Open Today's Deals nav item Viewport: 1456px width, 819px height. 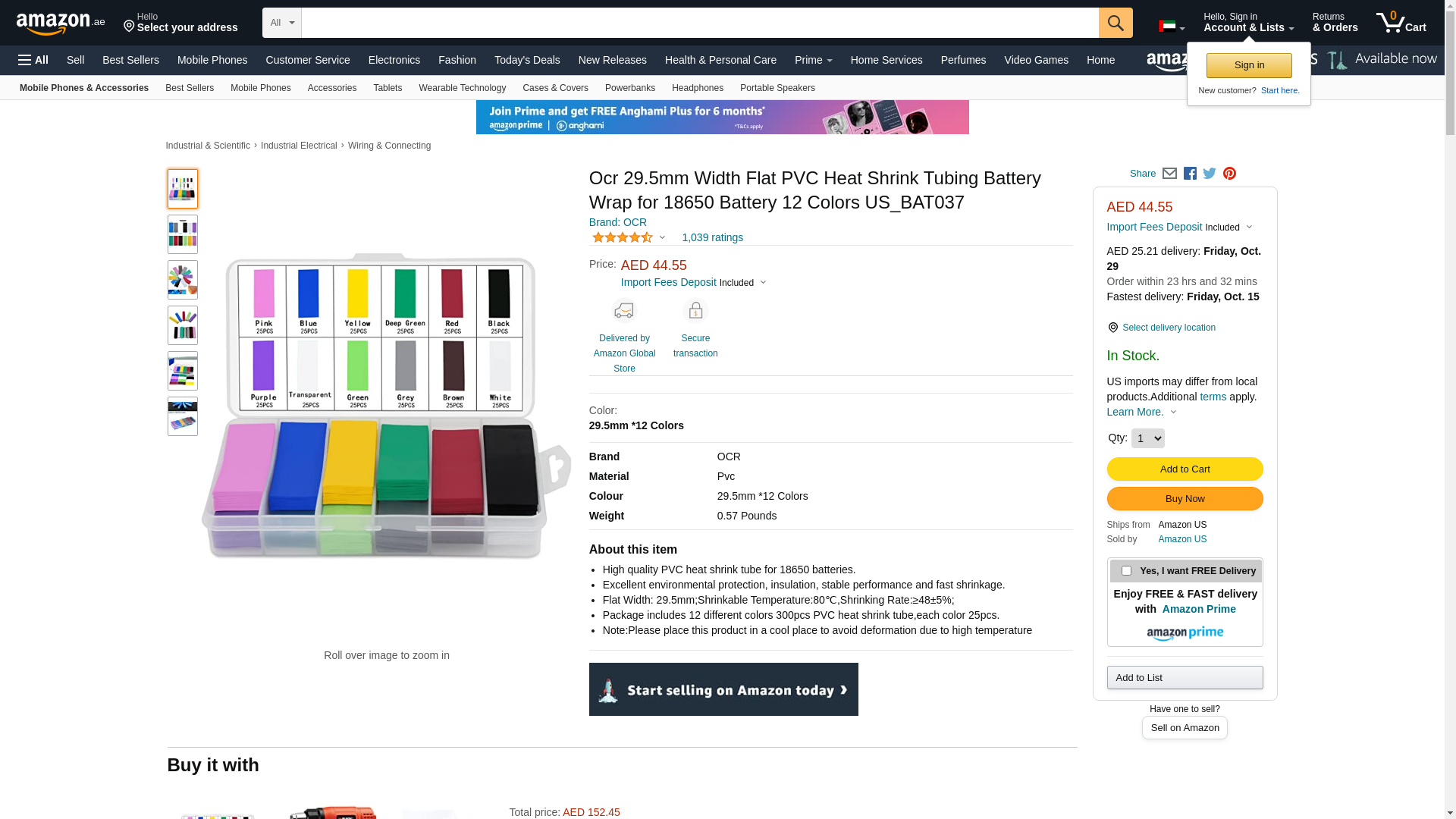[x=527, y=60]
